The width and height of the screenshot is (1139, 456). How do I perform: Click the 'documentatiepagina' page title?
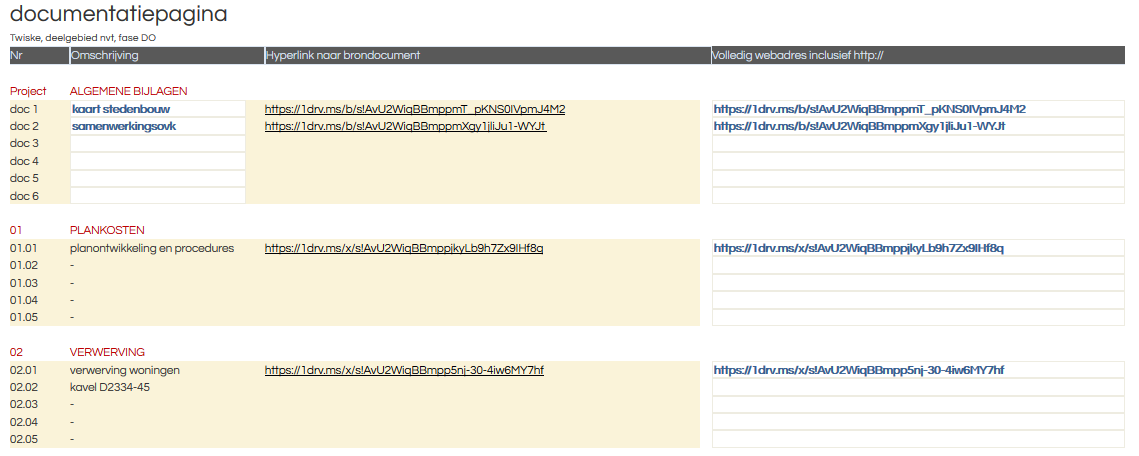[x=118, y=15]
